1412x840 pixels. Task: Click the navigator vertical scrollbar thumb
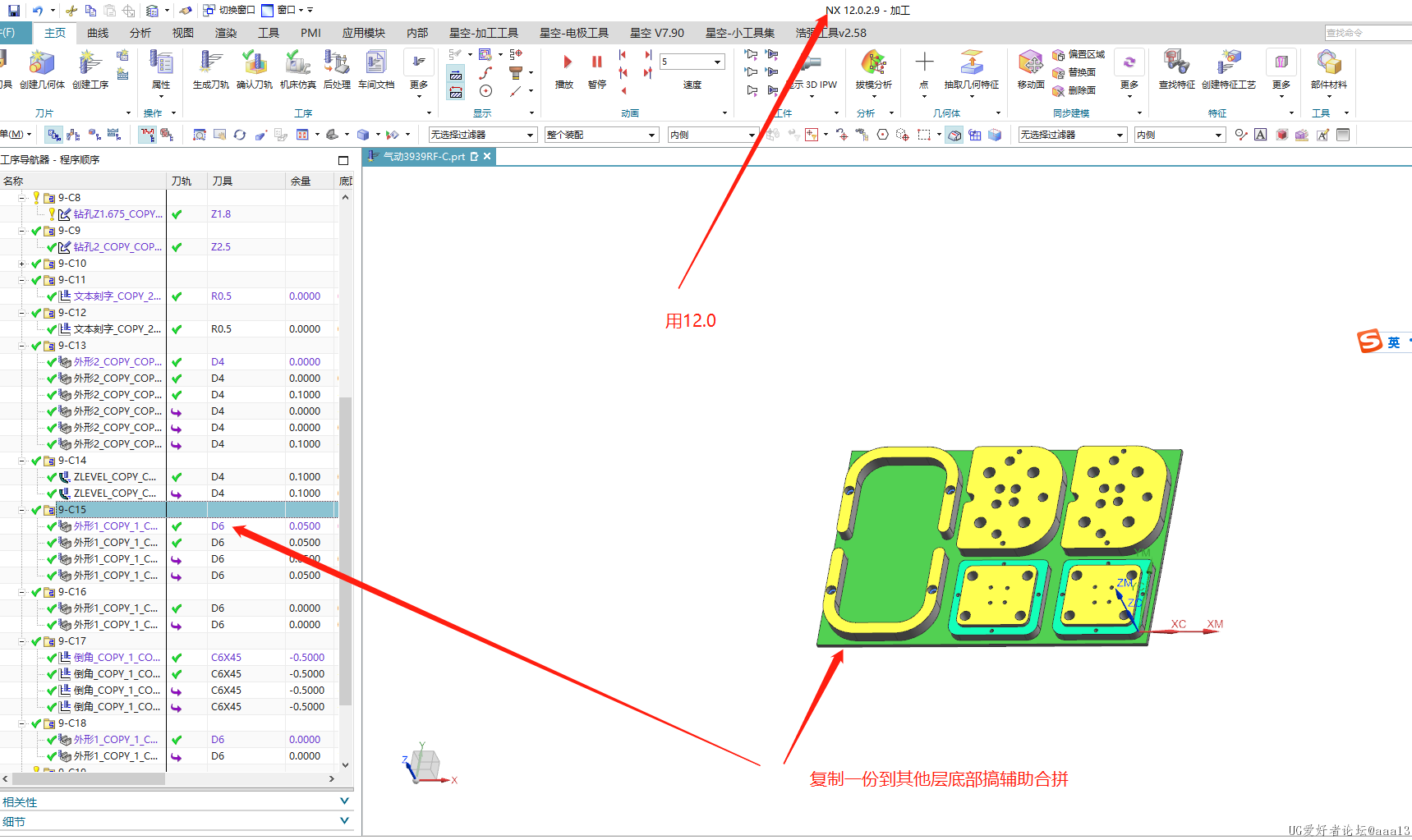click(x=345, y=550)
